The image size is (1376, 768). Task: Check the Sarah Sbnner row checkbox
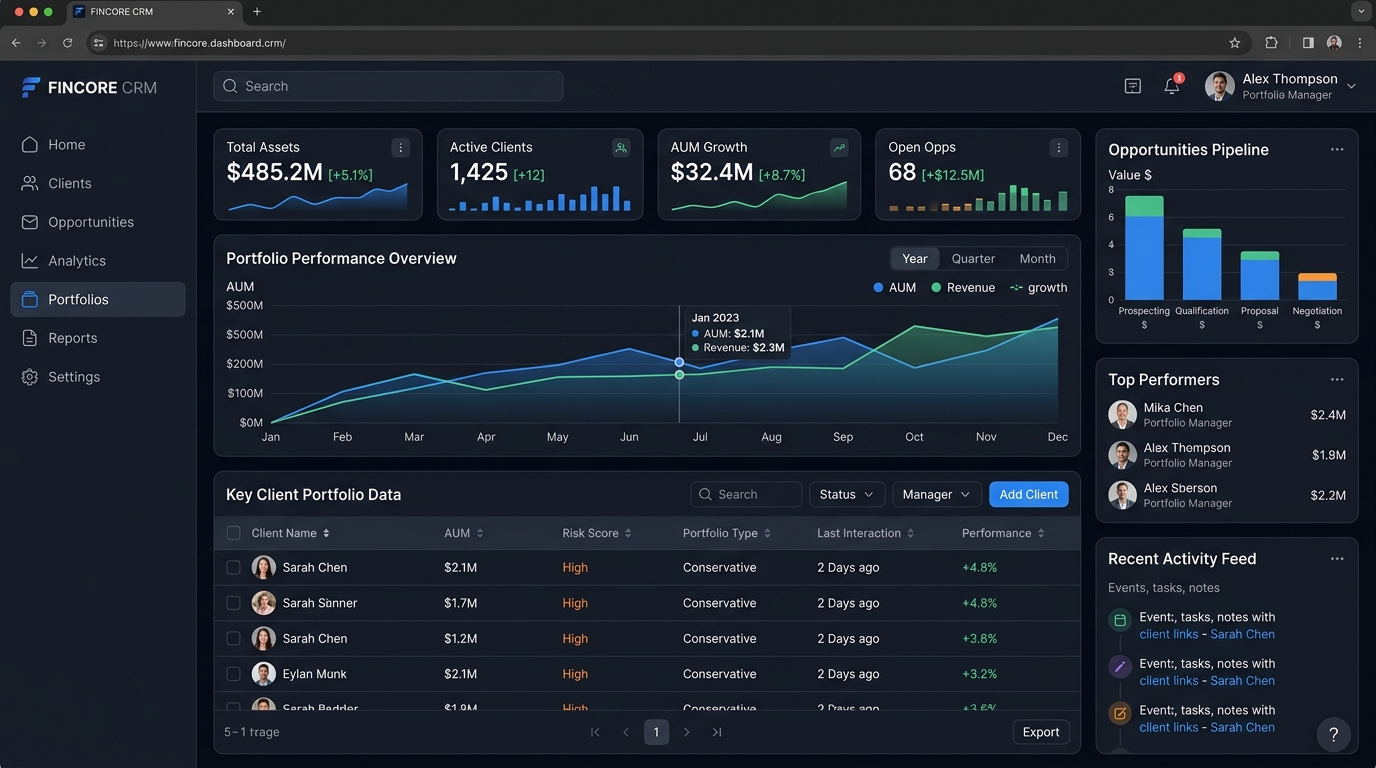233,603
